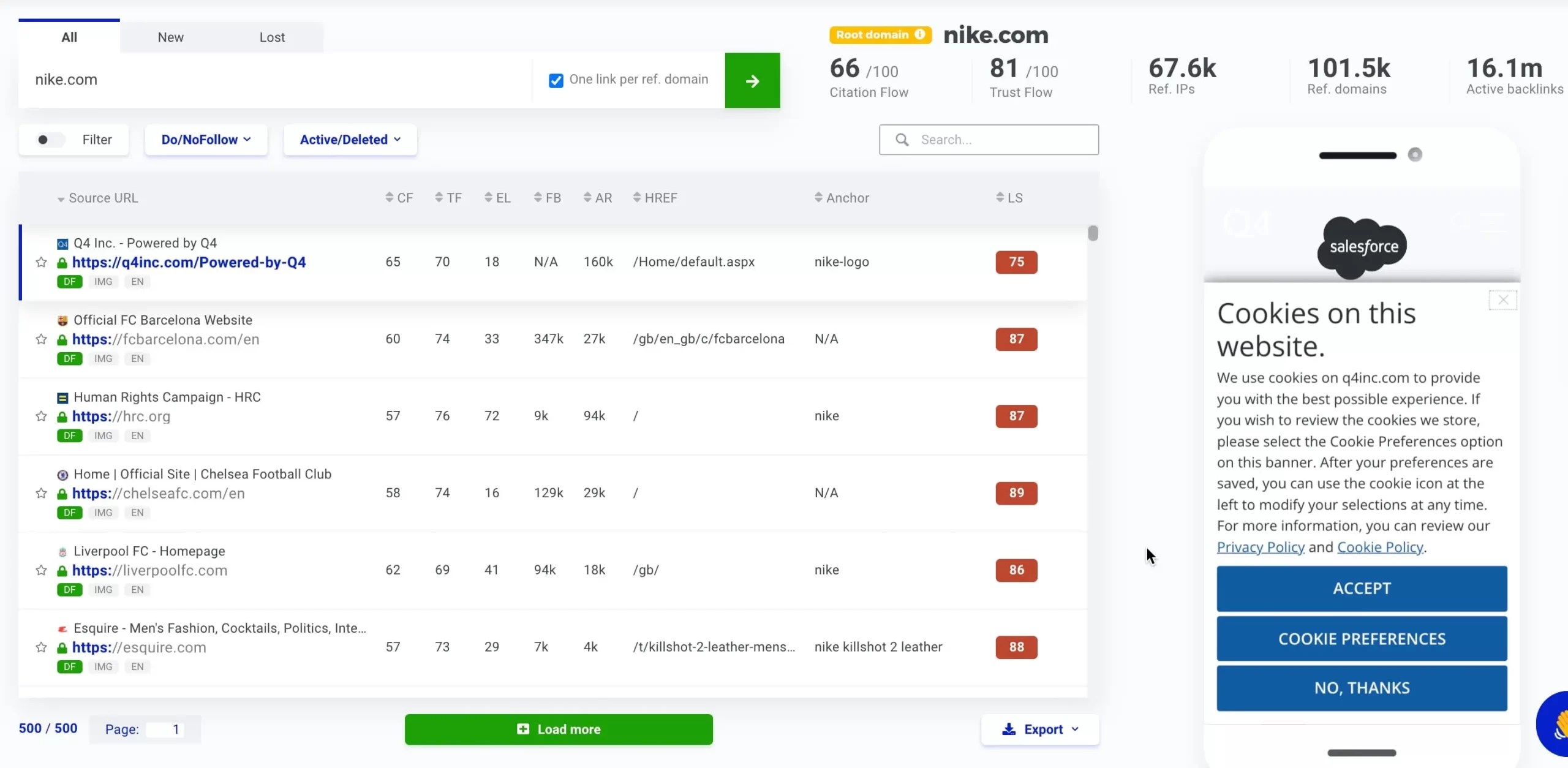Expand the Active/Deleted dropdown
This screenshot has width=1568, height=768.
coord(350,140)
